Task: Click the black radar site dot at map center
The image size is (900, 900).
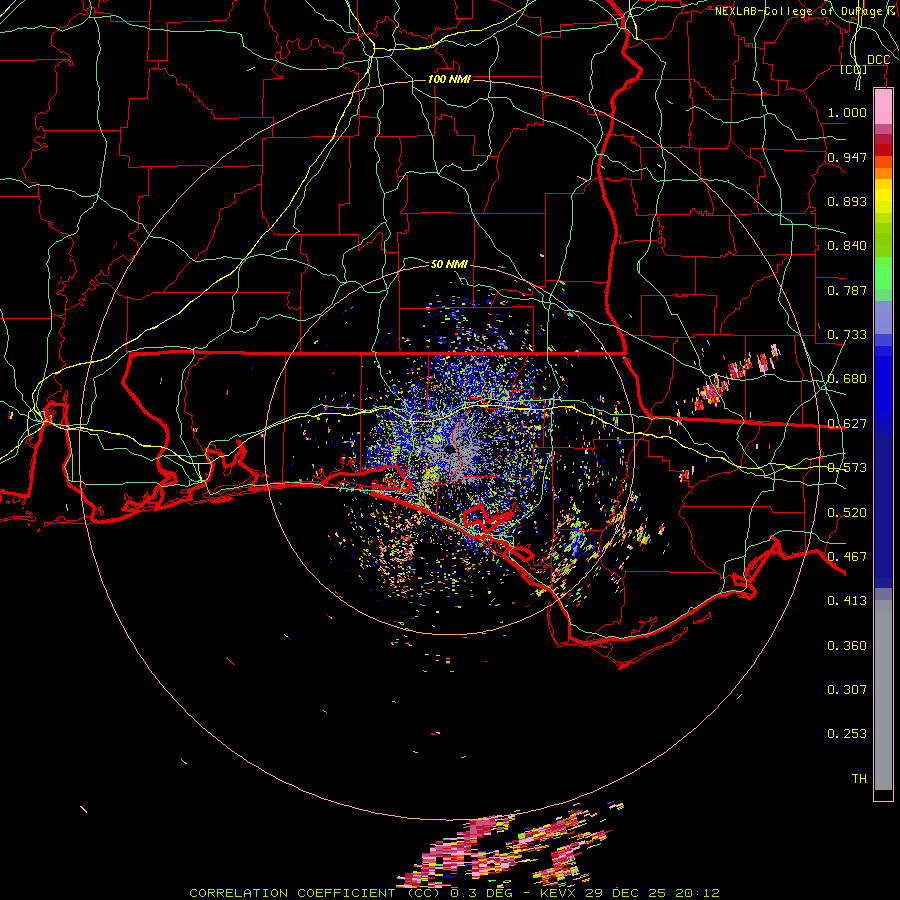Action: click(x=449, y=449)
